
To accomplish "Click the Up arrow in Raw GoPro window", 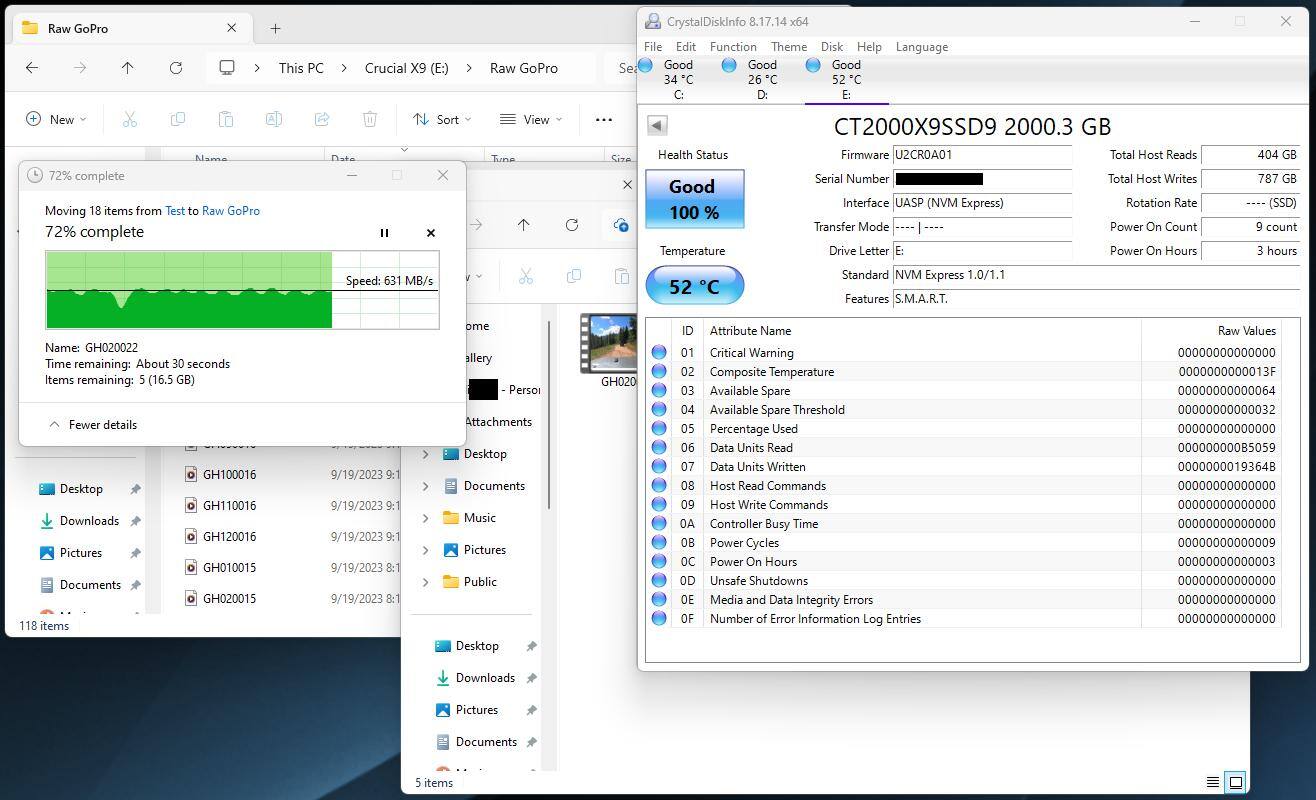I will tap(127, 68).
